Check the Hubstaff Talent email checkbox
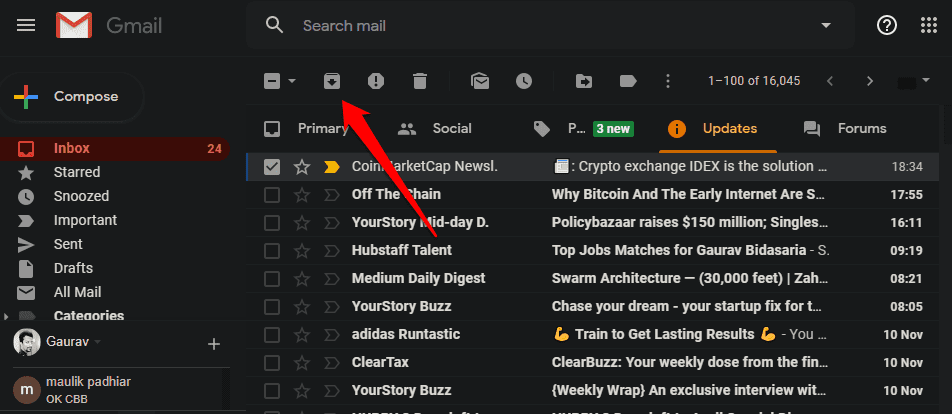 (x=272, y=251)
